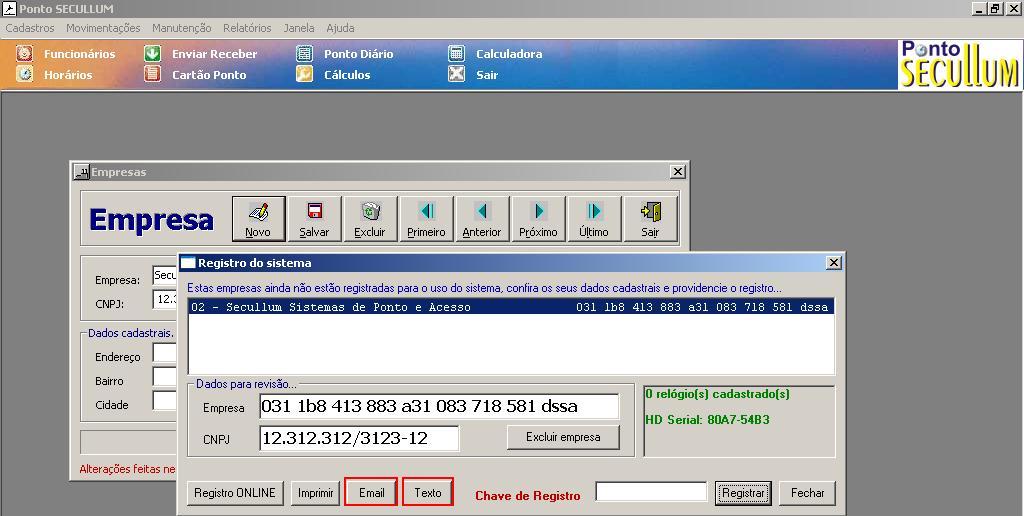Minimize the Ponto SECULLUM main window
The width and height of the screenshot is (1024, 516).
pyautogui.click(x=980, y=8)
